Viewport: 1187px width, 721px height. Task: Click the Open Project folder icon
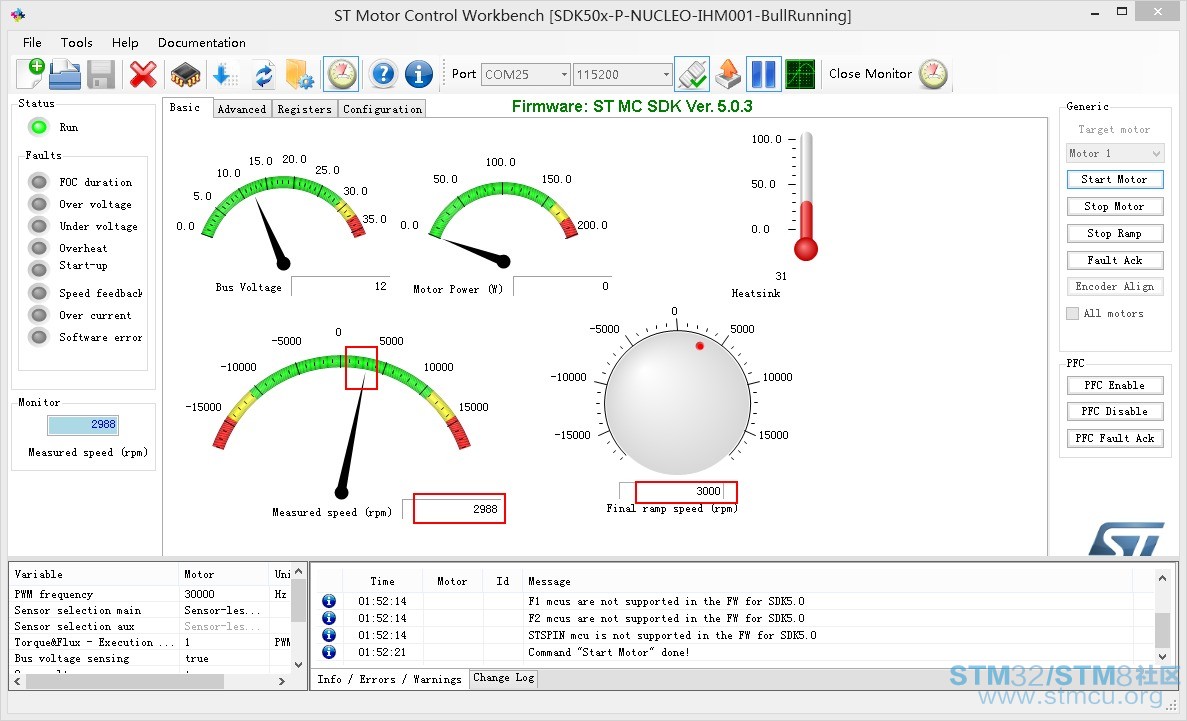coord(65,74)
